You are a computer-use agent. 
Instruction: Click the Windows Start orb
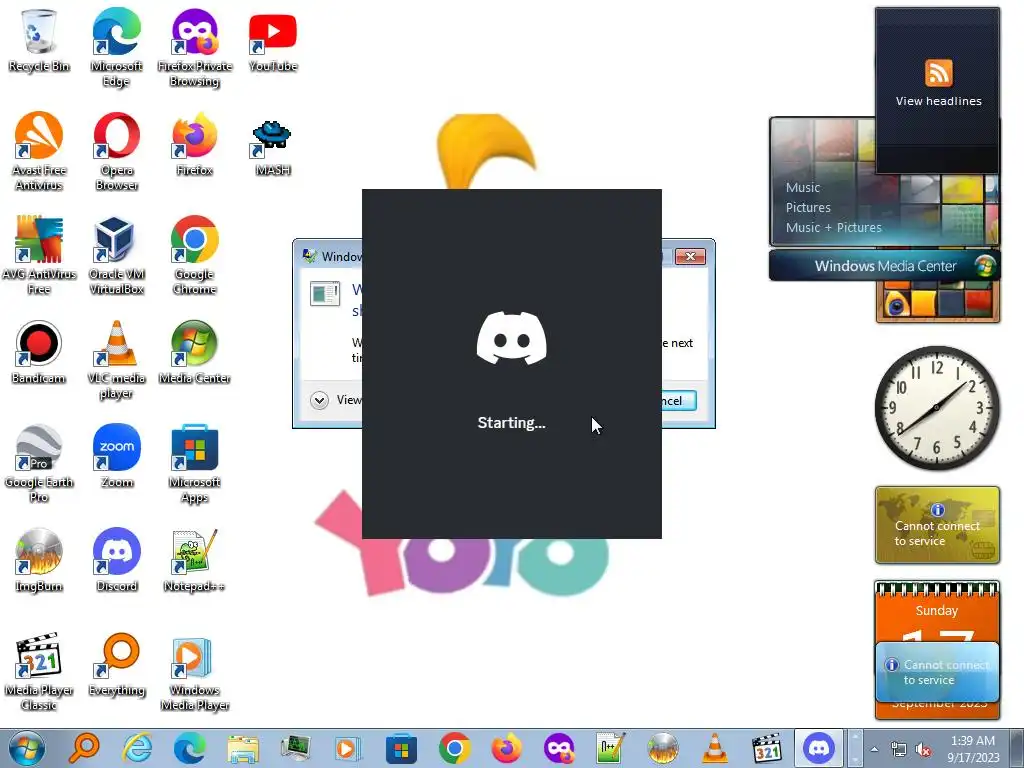27,748
